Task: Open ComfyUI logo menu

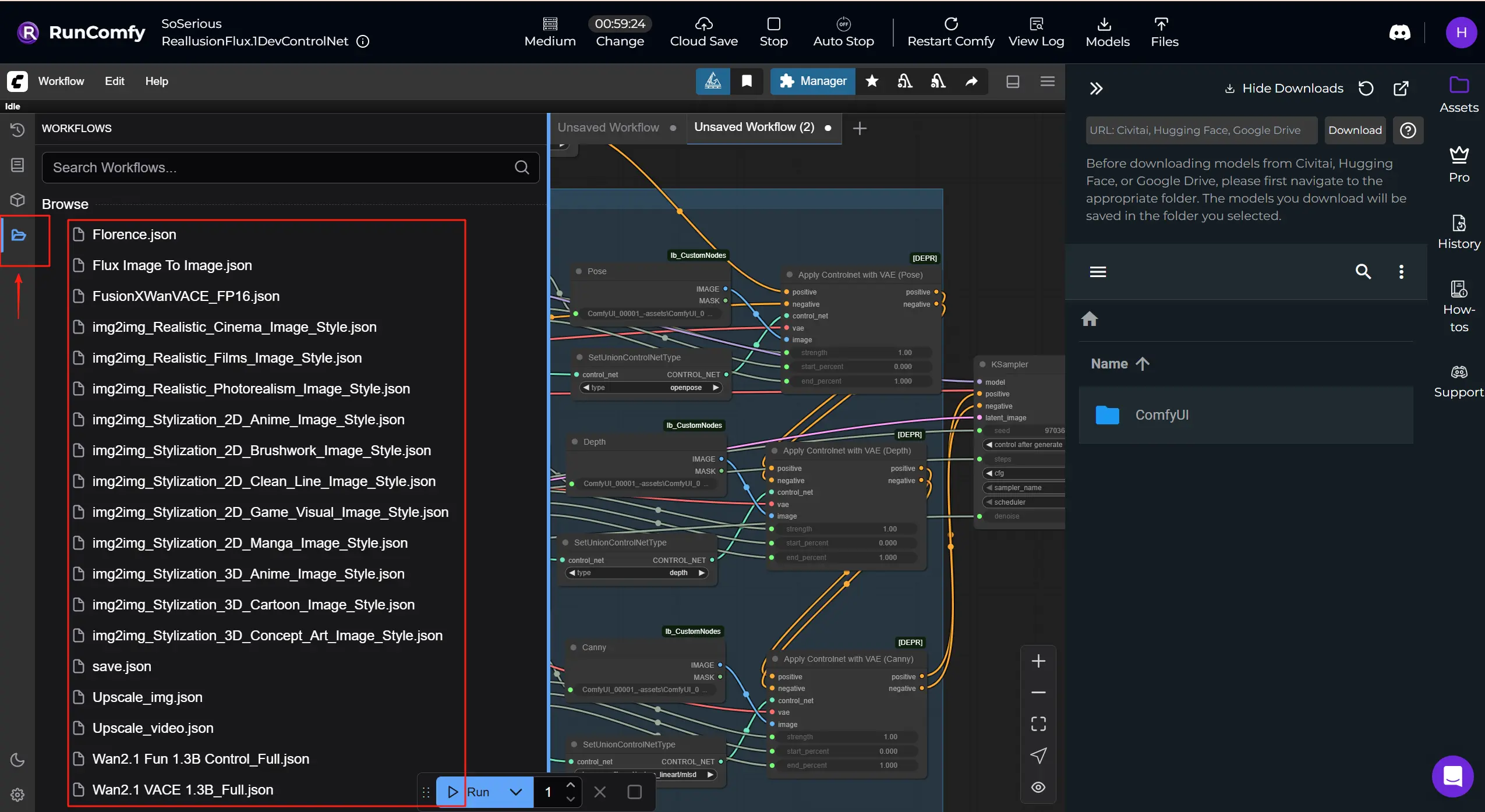Action: 17,81
